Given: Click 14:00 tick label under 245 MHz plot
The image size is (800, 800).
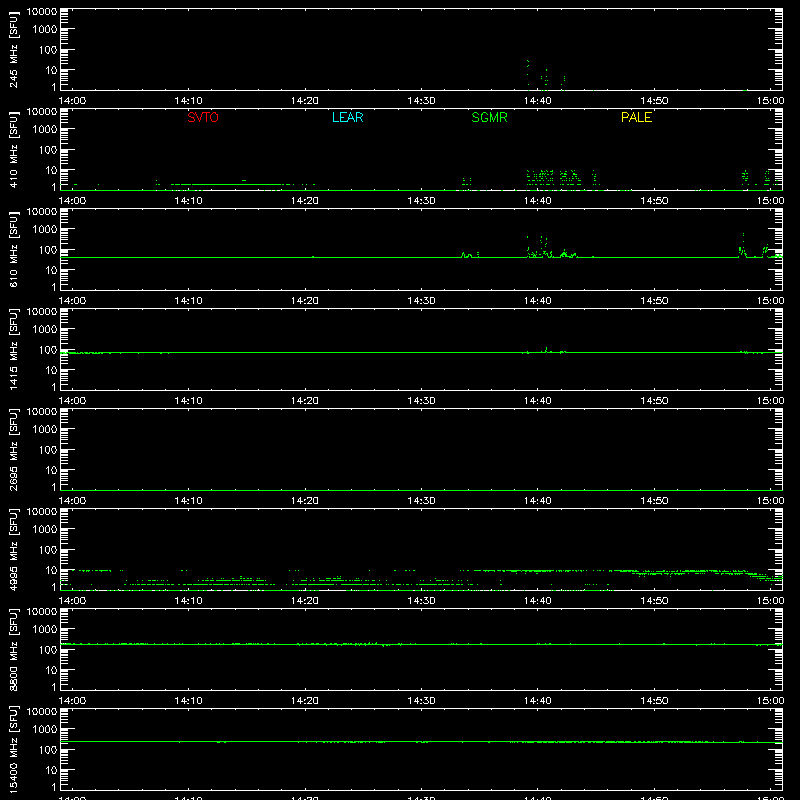Looking at the screenshot, I should click(72, 101).
